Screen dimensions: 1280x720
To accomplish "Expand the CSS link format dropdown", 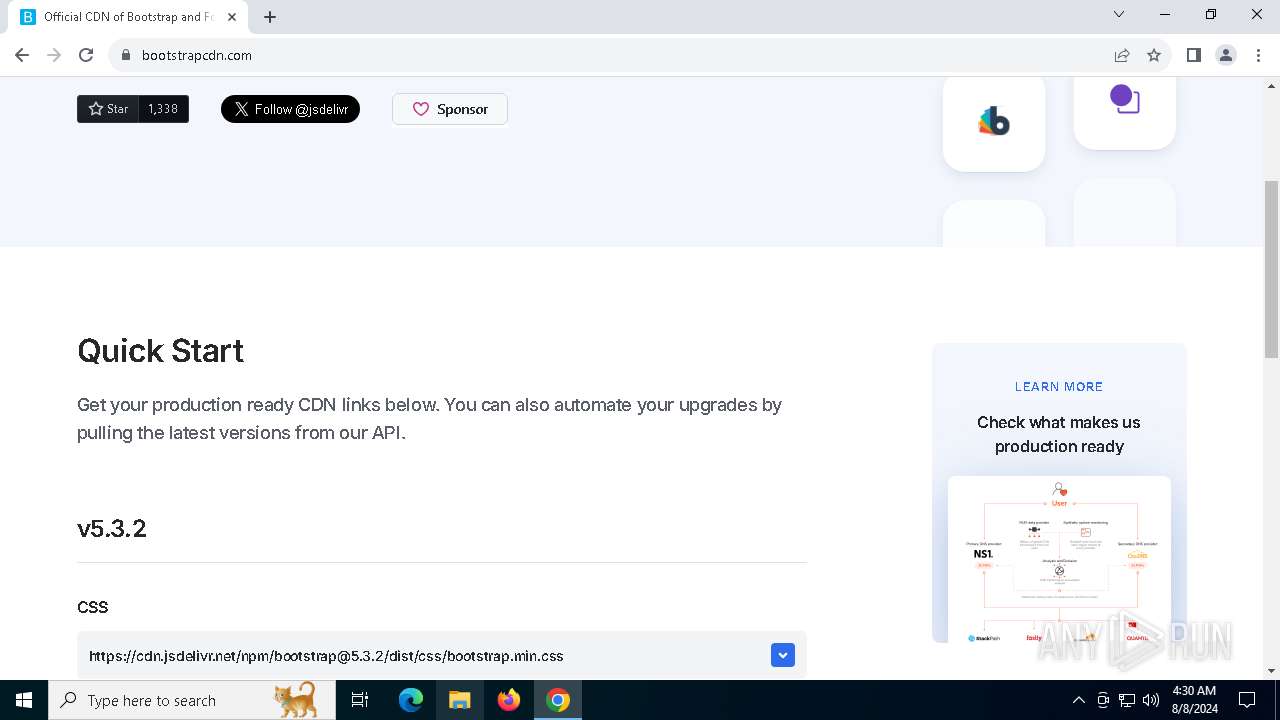I will (783, 655).
